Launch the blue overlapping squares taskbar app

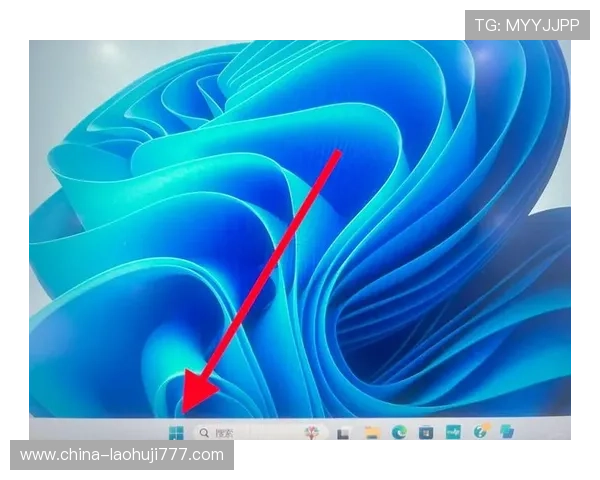(x=507, y=431)
